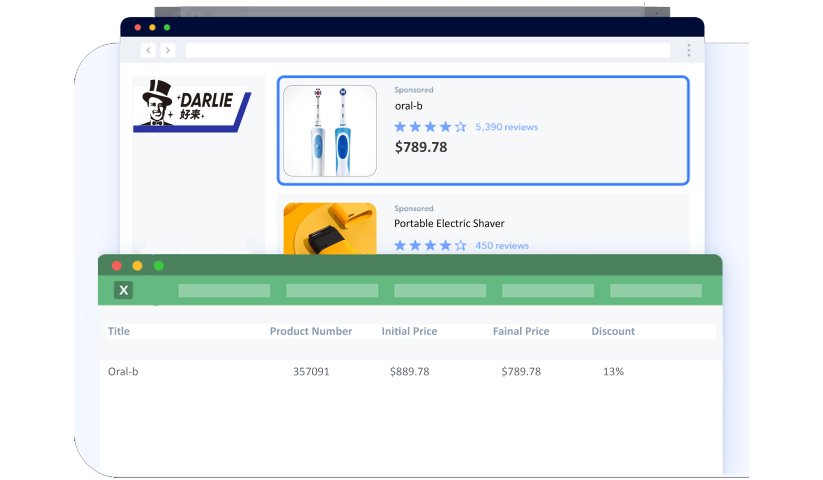The image size is (823, 480).
Task: Select the 13% discount cell
Action: coord(613,372)
